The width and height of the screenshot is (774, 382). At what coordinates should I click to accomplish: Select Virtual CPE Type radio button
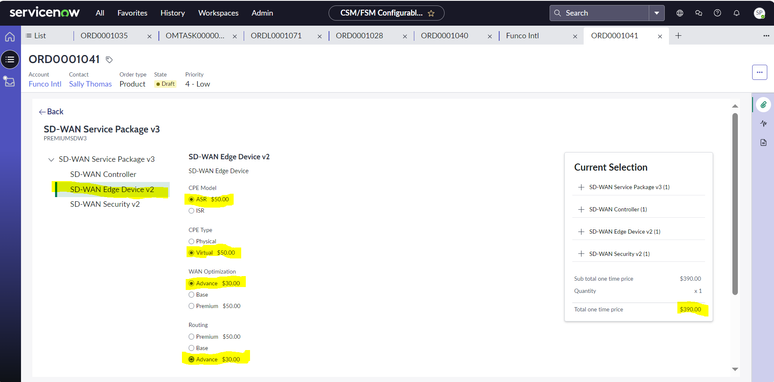pyautogui.click(x=191, y=253)
